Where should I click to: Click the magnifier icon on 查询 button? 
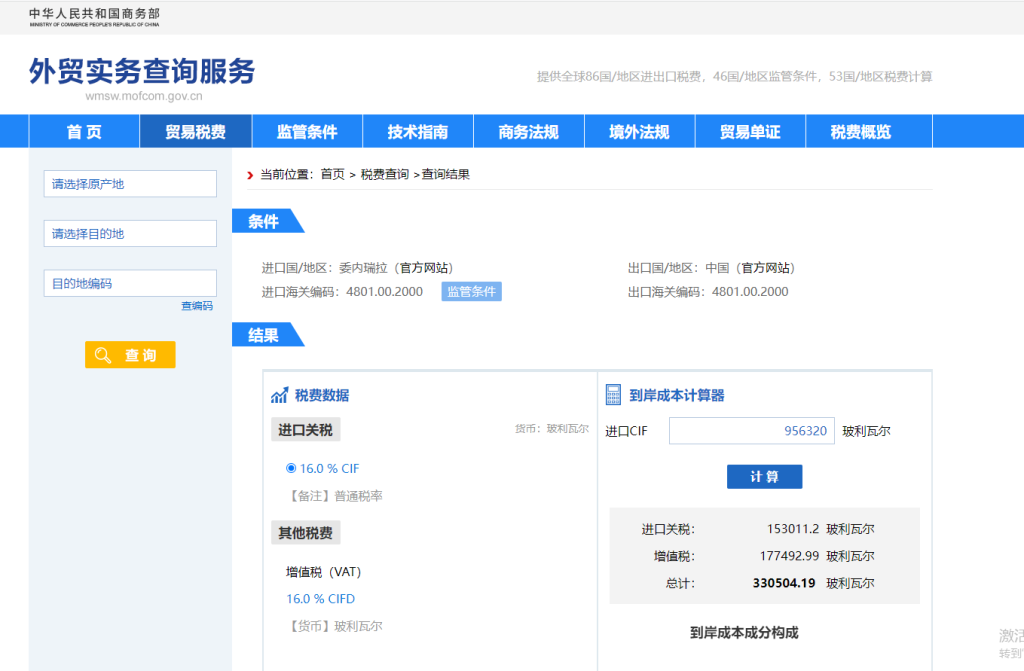103,355
